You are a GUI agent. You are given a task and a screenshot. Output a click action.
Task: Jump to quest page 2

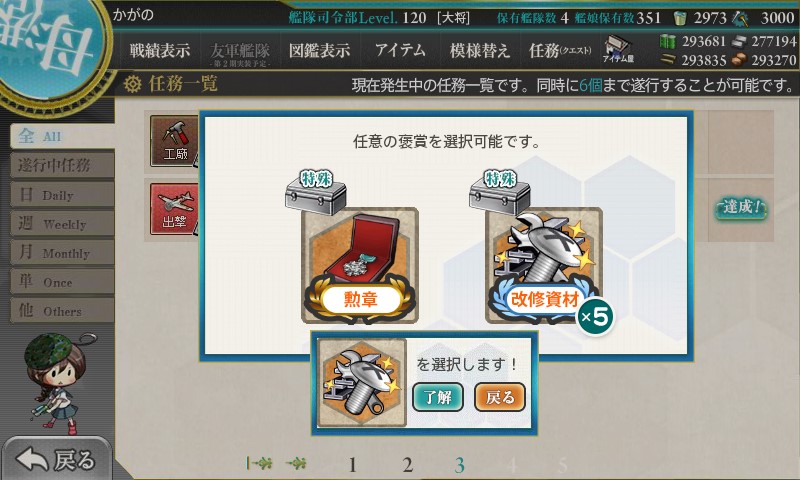pos(407,465)
